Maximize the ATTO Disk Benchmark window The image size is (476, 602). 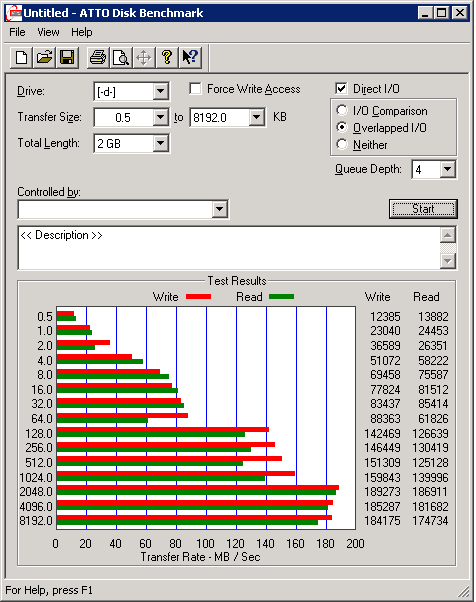tap(441, 13)
